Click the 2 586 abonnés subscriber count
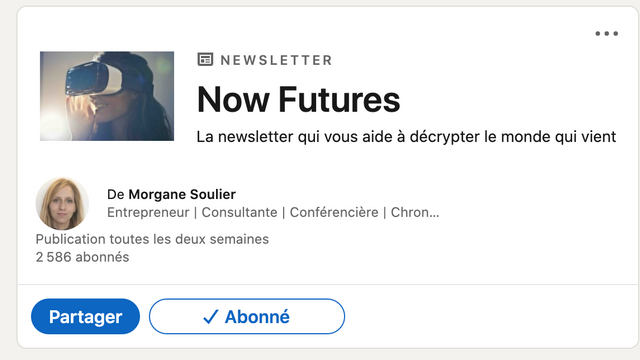 (x=82, y=257)
